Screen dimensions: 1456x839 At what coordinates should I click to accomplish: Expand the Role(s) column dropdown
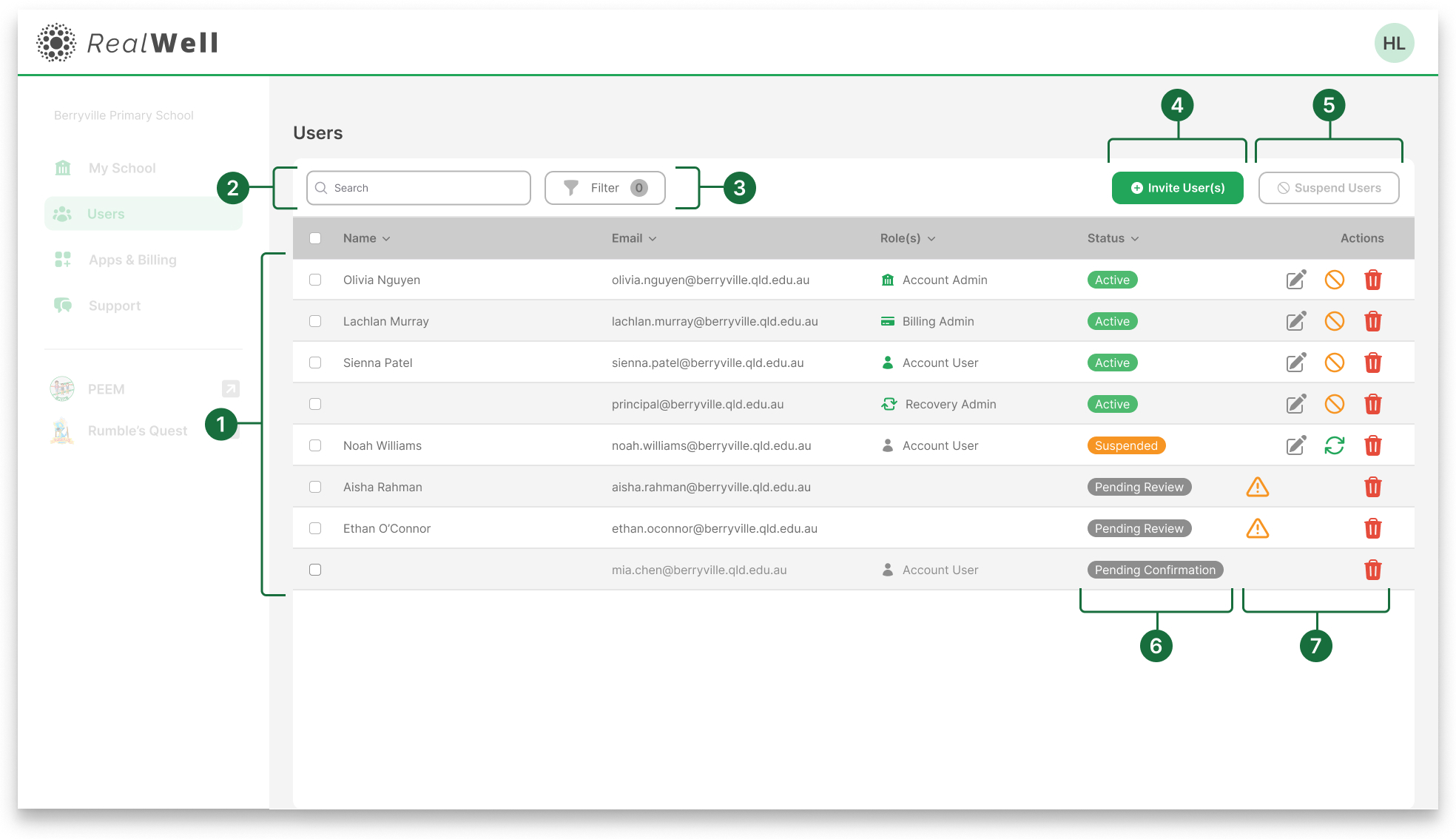931,239
